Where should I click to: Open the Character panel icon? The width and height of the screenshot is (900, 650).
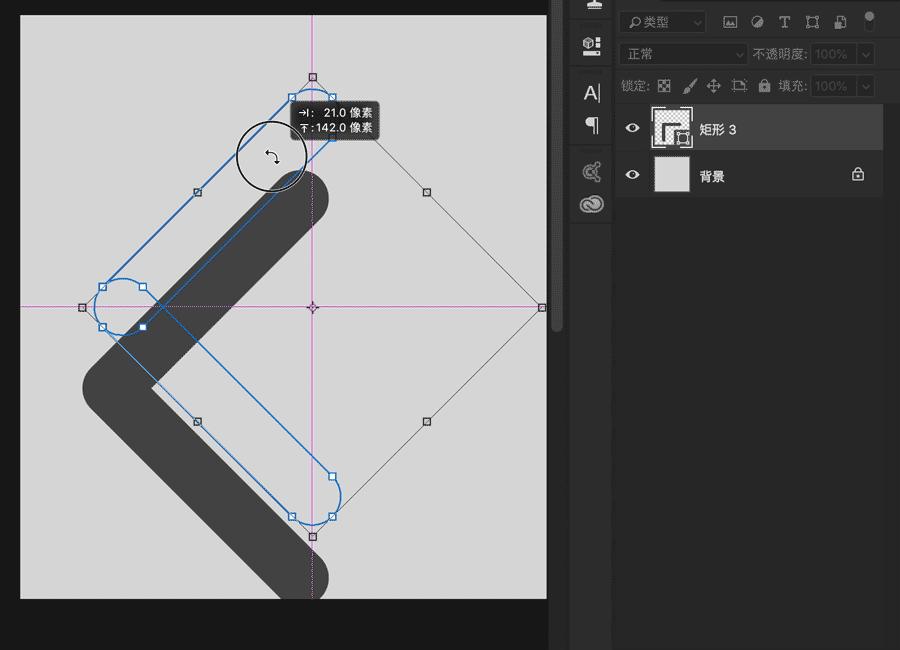click(592, 93)
